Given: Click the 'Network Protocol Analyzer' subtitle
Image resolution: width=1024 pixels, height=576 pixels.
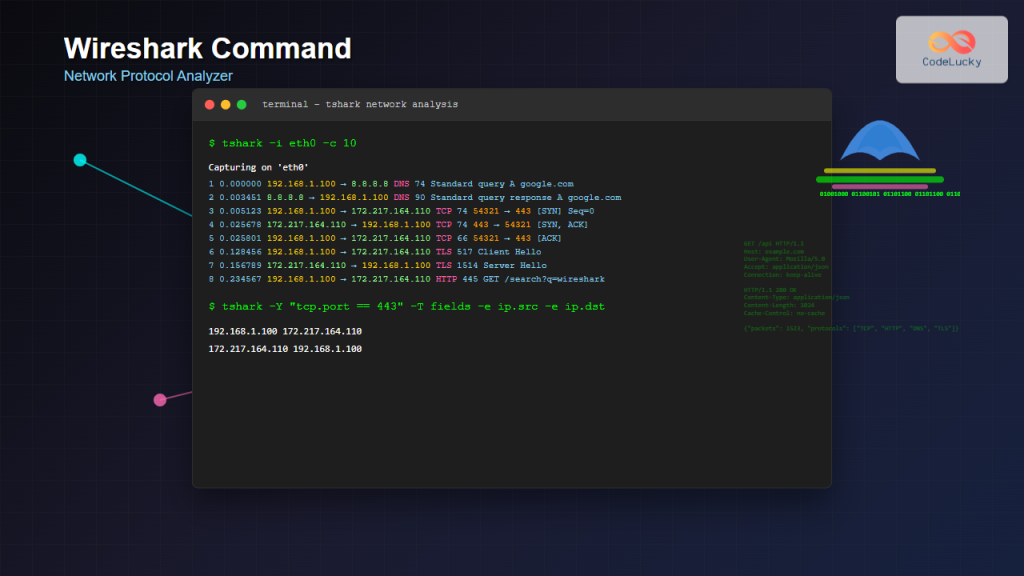Looking at the screenshot, I should click(x=148, y=76).
